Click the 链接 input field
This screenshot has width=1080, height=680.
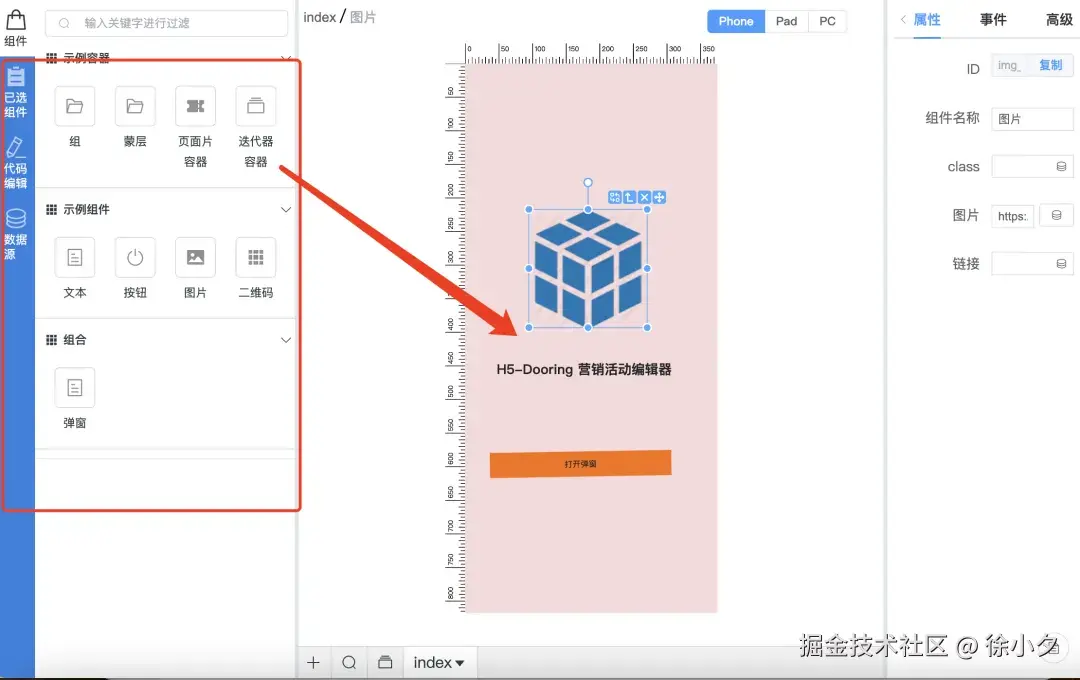(x=1032, y=264)
